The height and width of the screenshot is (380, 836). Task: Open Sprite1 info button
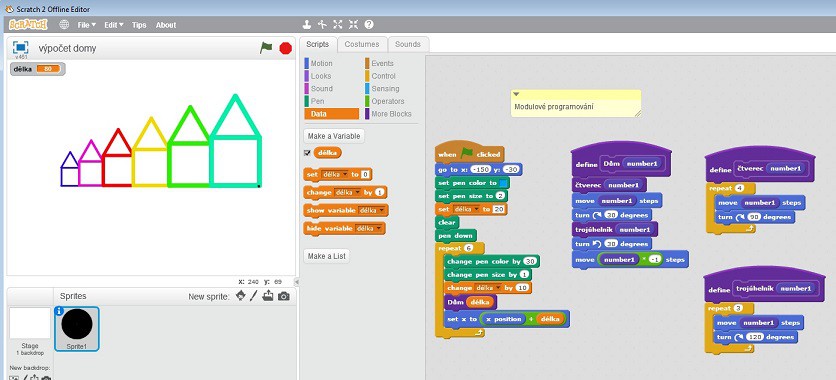tap(59, 311)
